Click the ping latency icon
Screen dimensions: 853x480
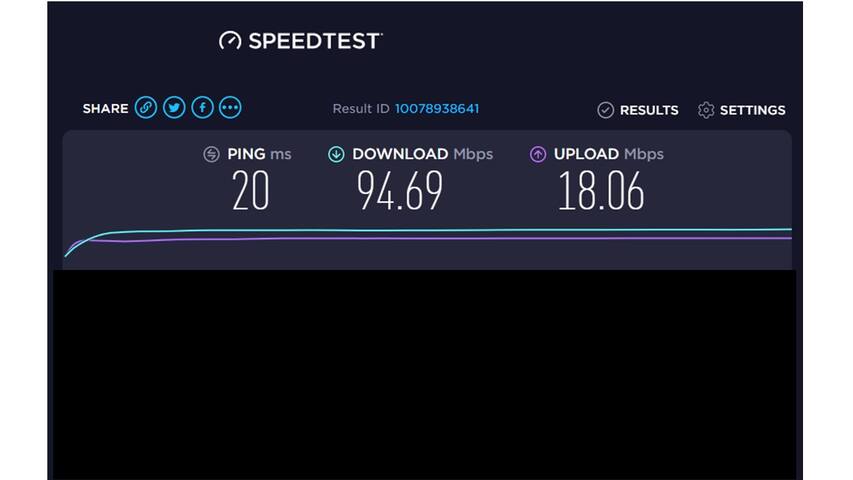pyautogui.click(x=212, y=154)
